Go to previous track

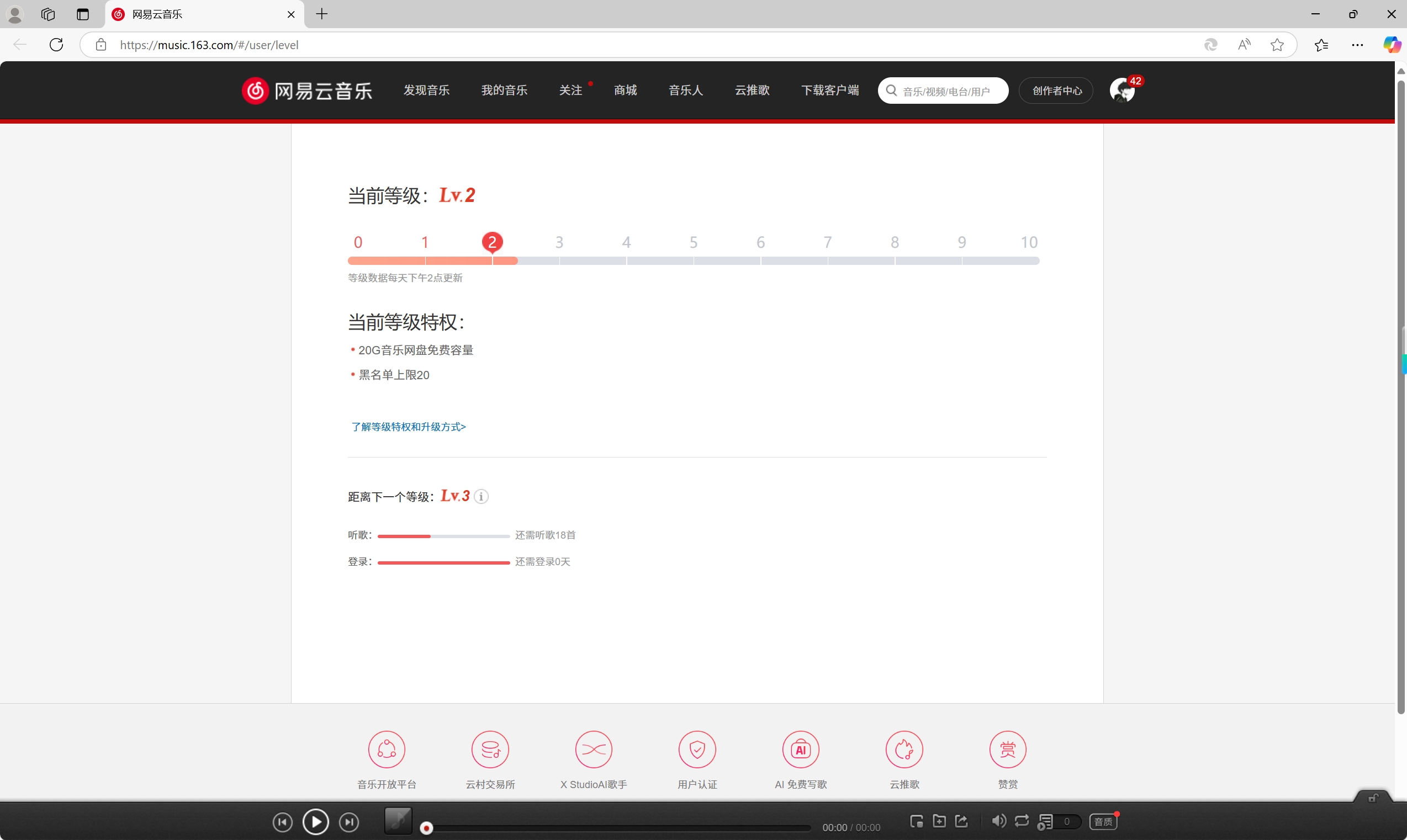click(282, 822)
